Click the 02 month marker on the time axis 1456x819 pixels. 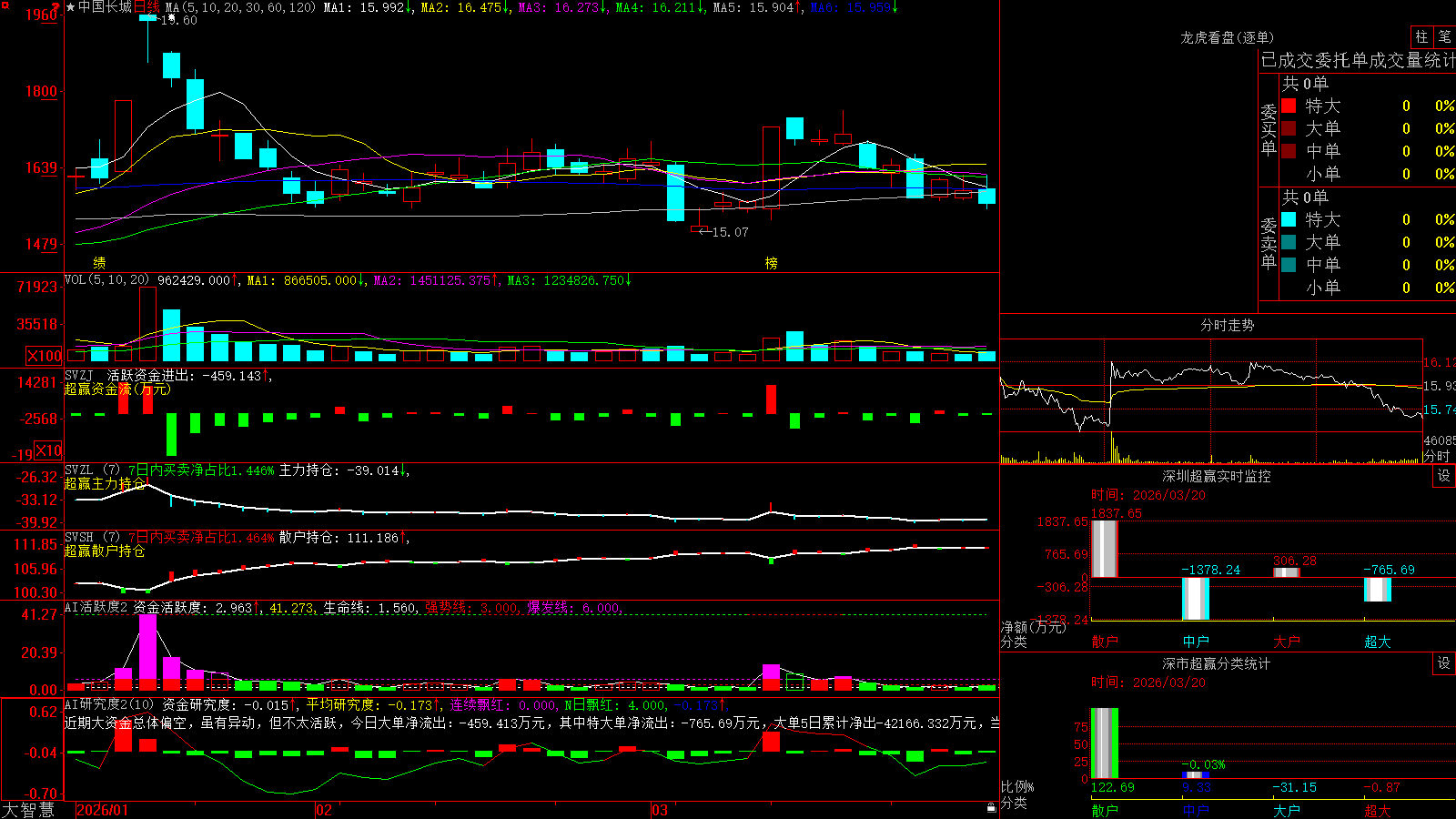324,810
